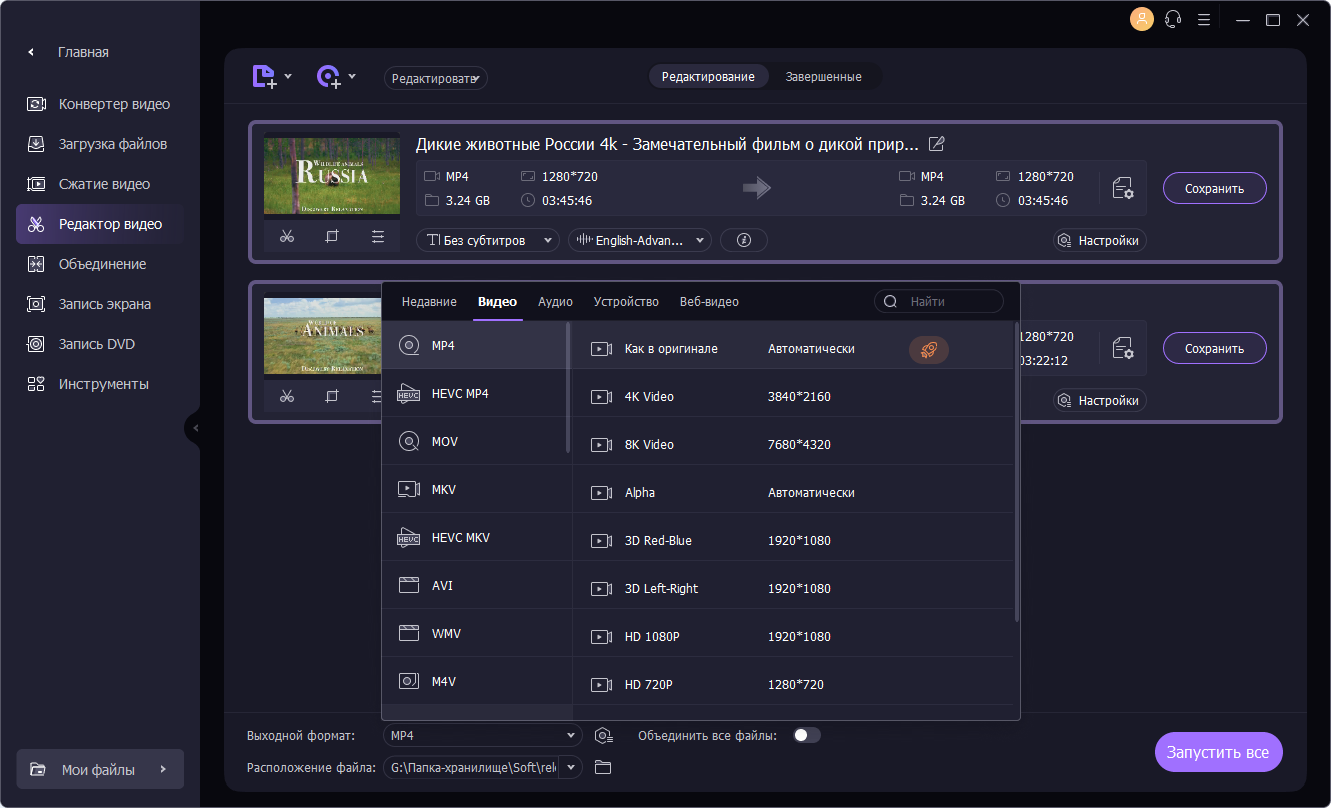Open the output format MP4 dropdown

click(x=483, y=735)
